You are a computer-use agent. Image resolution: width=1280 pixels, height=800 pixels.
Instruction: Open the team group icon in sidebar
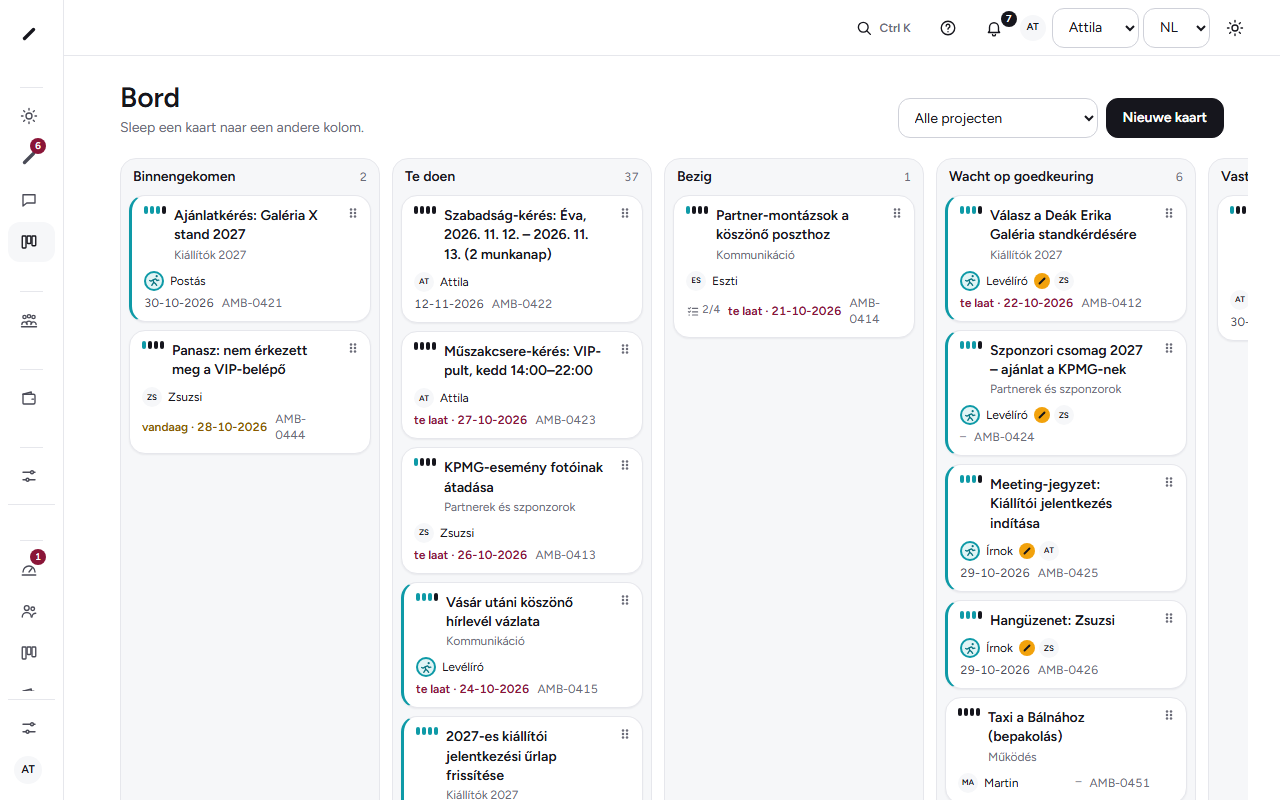tap(29, 321)
